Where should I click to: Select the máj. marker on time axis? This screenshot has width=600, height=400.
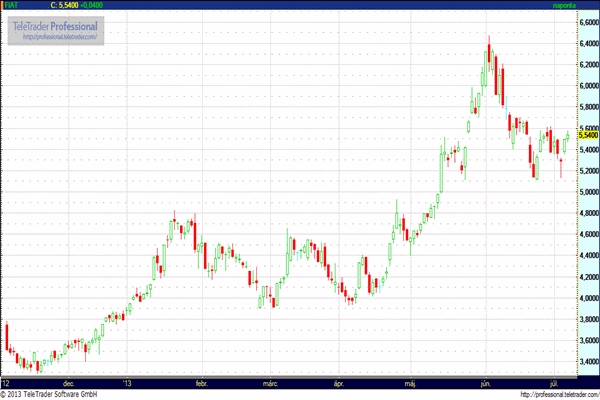[411, 382]
